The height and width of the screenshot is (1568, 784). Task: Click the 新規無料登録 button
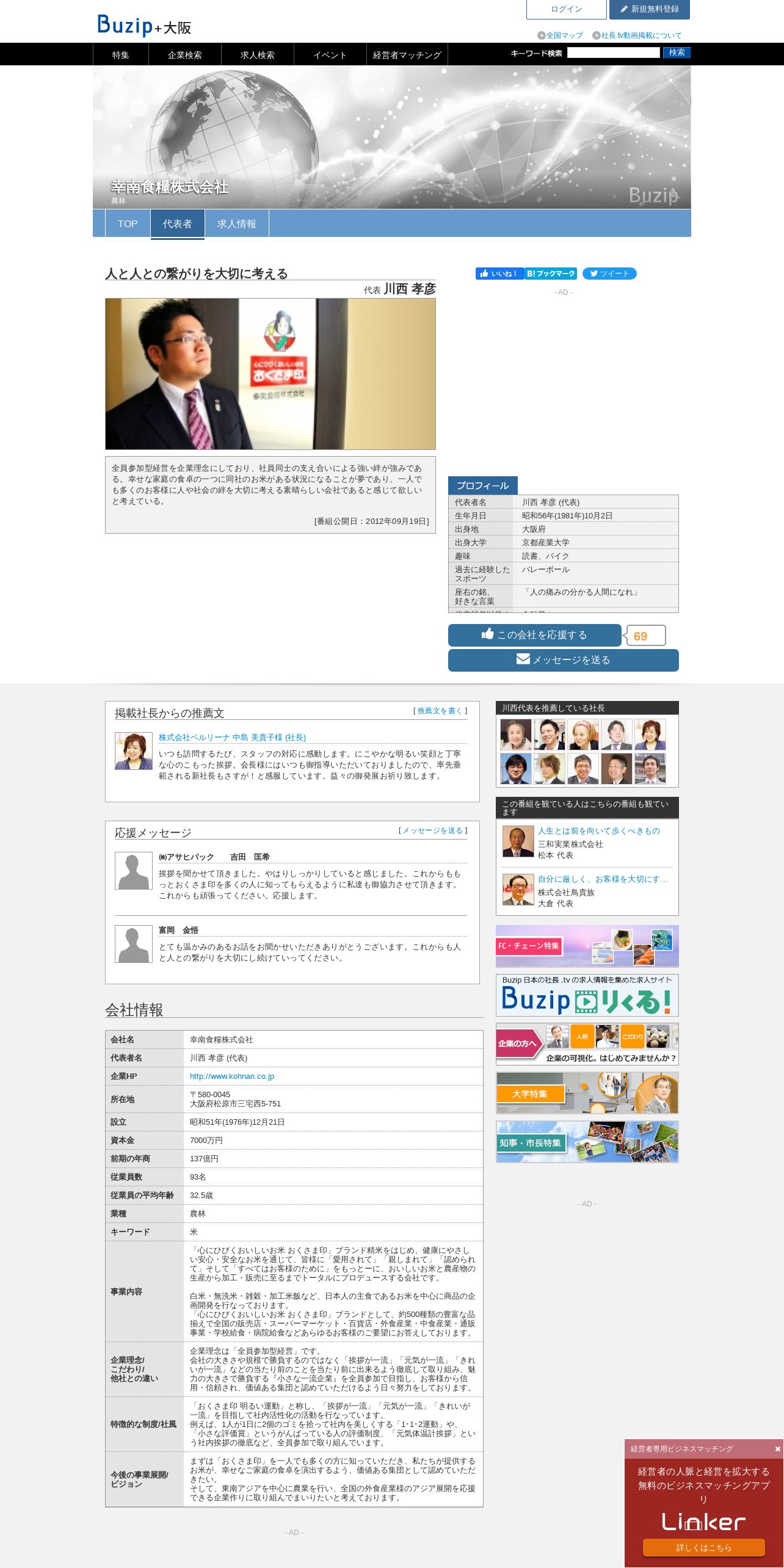point(649,9)
